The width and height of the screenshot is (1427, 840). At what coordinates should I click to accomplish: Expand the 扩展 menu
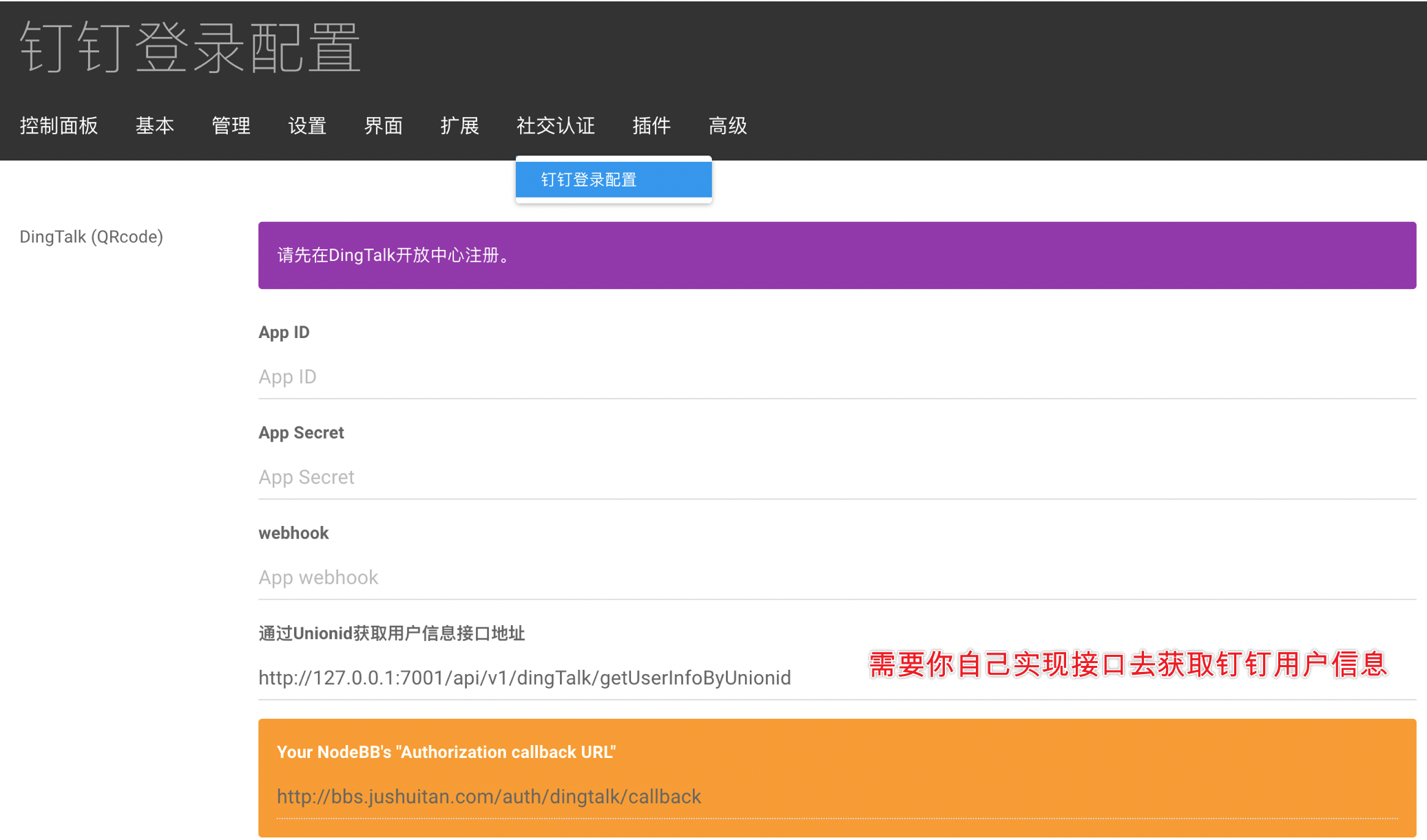[x=459, y=126]
